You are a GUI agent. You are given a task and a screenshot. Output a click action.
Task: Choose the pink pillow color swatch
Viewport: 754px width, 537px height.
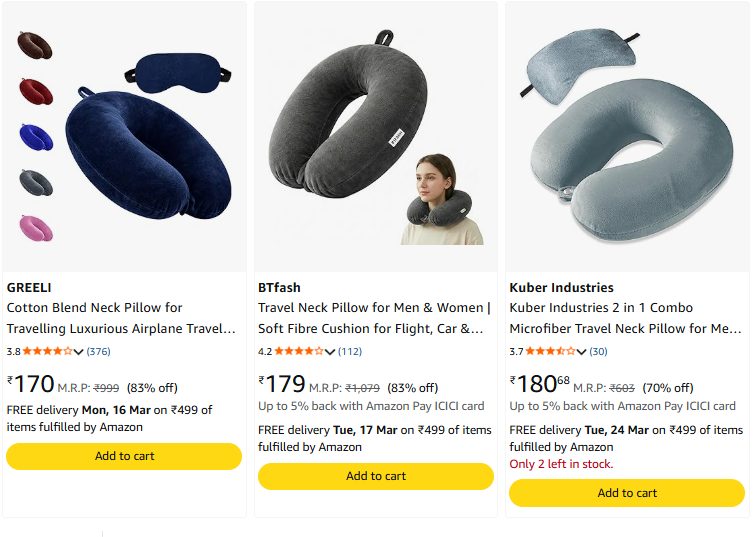click(35, 227)
